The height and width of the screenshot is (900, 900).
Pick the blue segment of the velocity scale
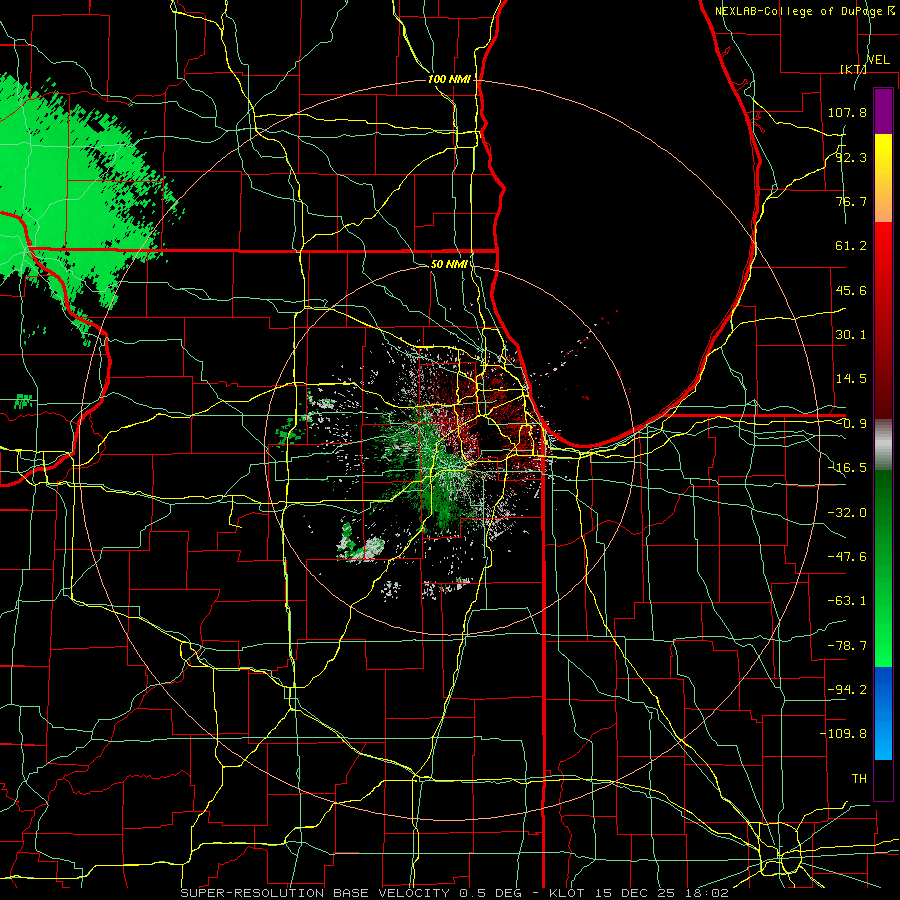(x=883, y=713)
